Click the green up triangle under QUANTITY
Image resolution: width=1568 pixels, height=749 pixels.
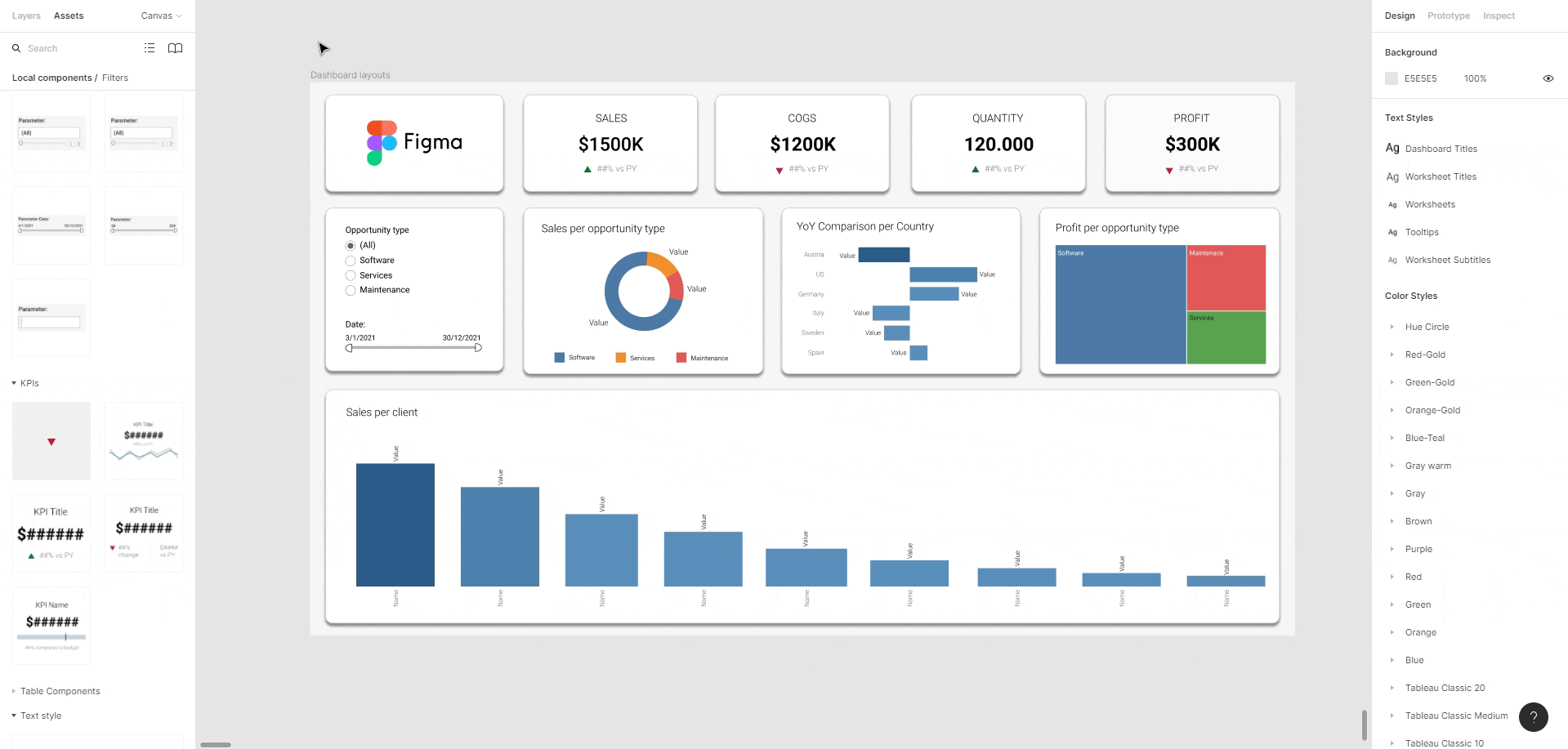click(976, 169)
